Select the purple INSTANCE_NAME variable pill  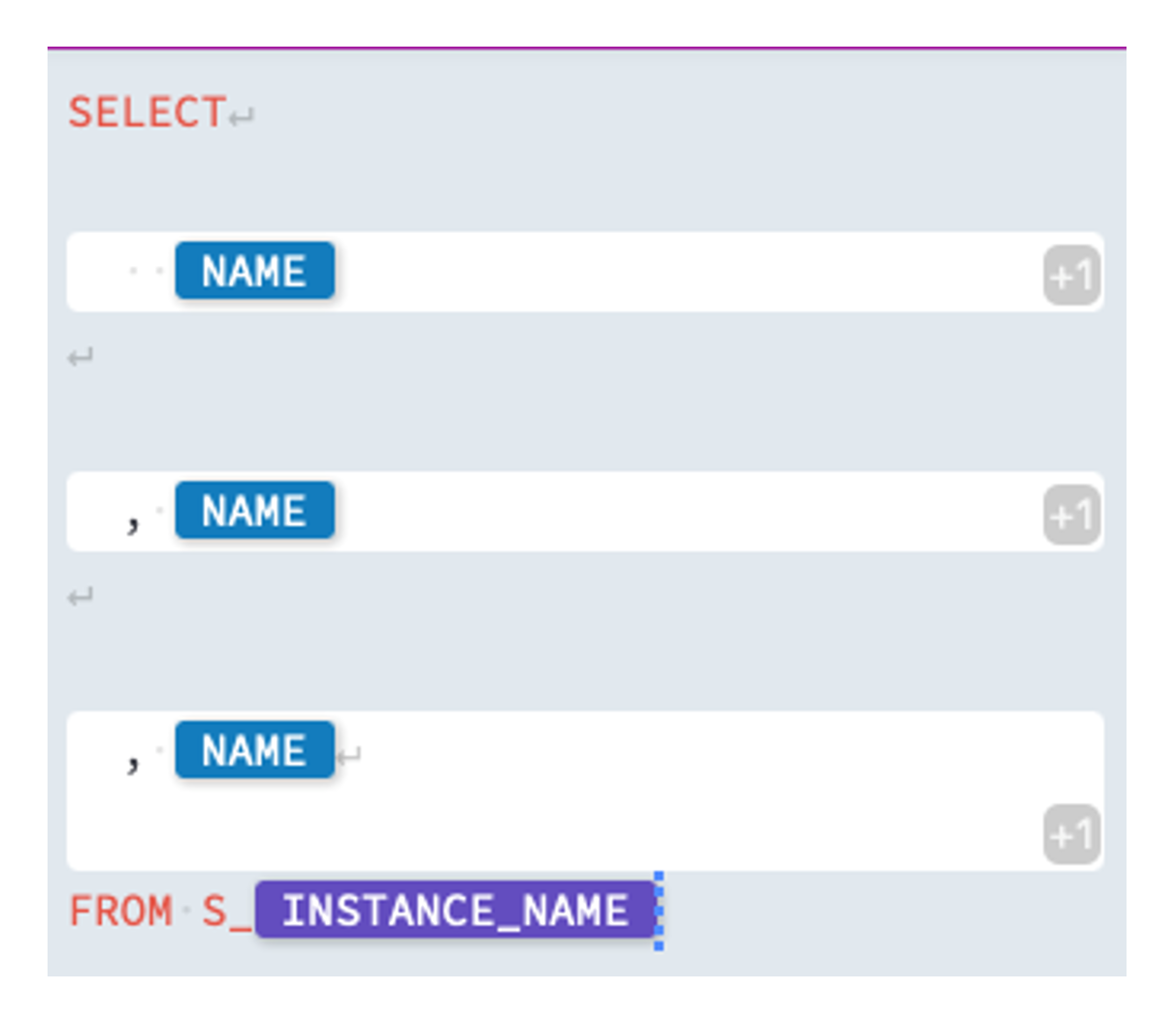tap(454, 910)
